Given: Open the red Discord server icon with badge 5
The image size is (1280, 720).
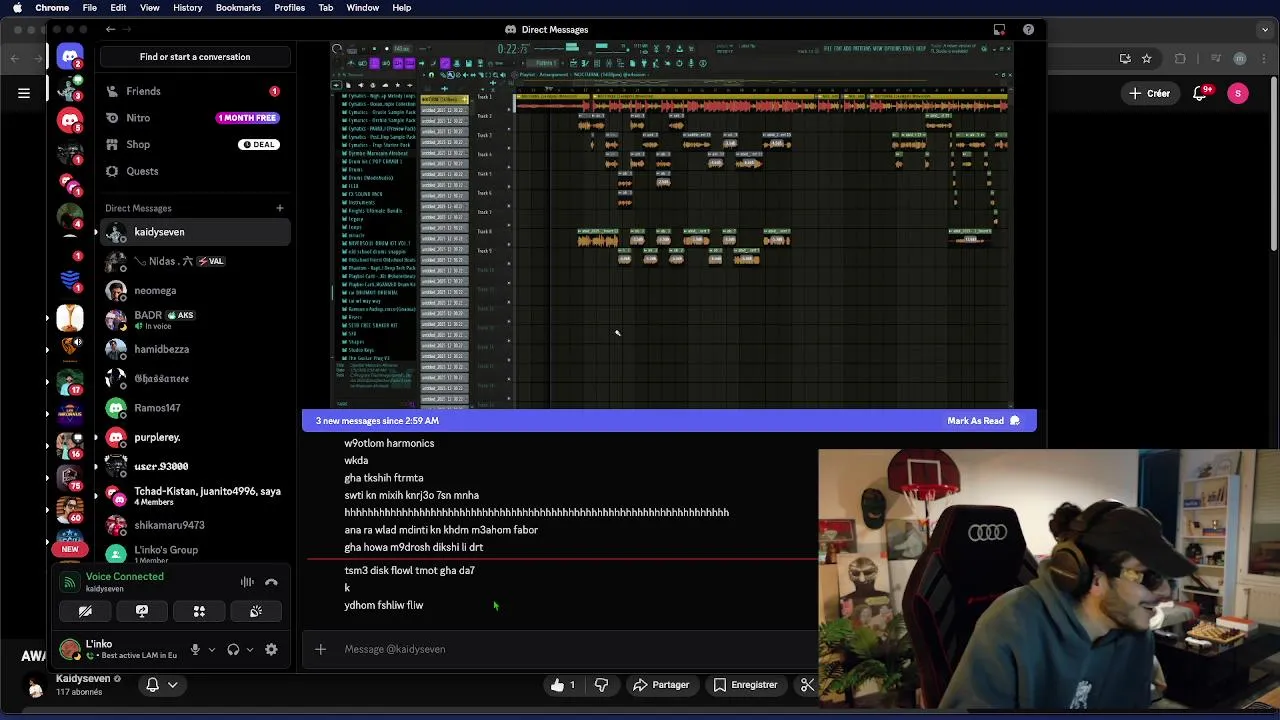Looking at the screenshot, I should [70, 121].
